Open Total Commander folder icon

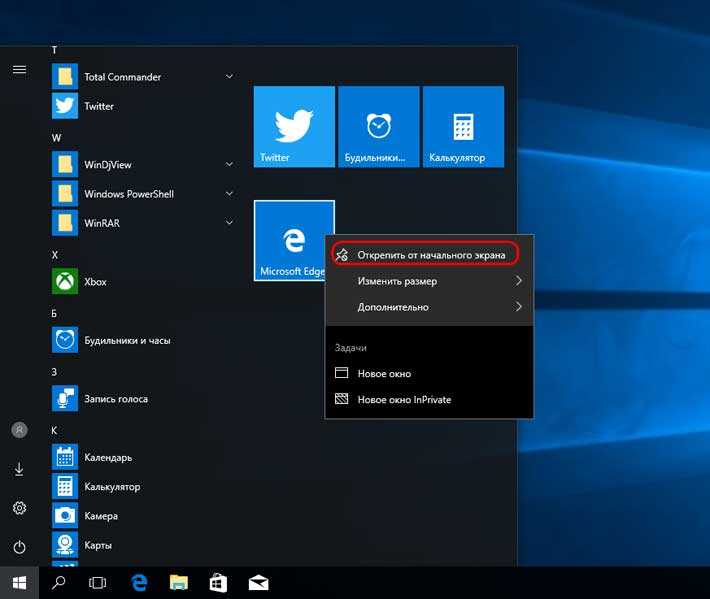65,77
